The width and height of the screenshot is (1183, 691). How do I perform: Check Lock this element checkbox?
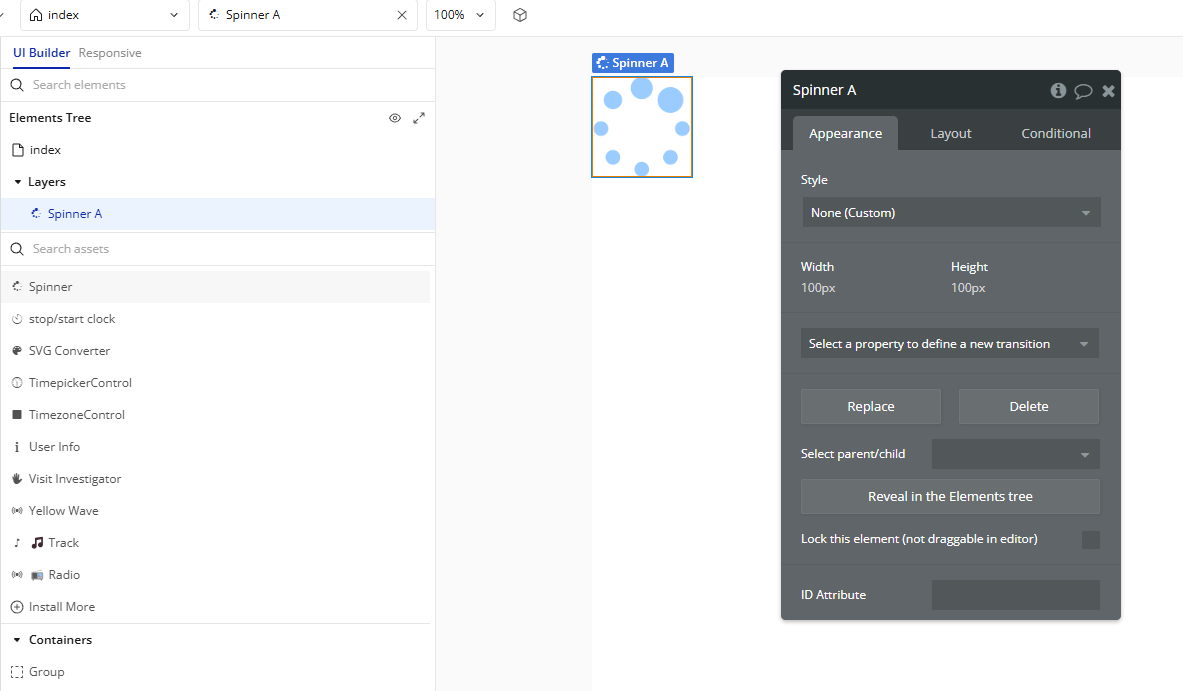point(1090,539)
